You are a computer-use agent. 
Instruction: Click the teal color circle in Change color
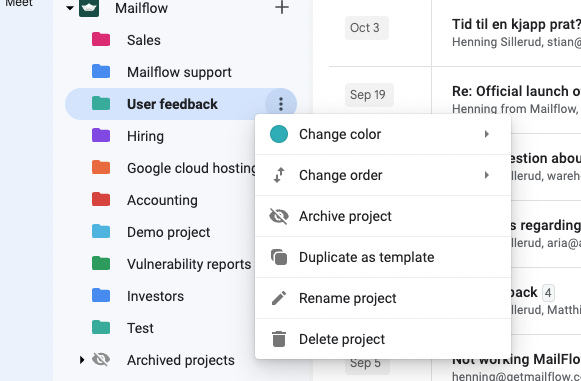pyautogui.click(x=279, y=134)
